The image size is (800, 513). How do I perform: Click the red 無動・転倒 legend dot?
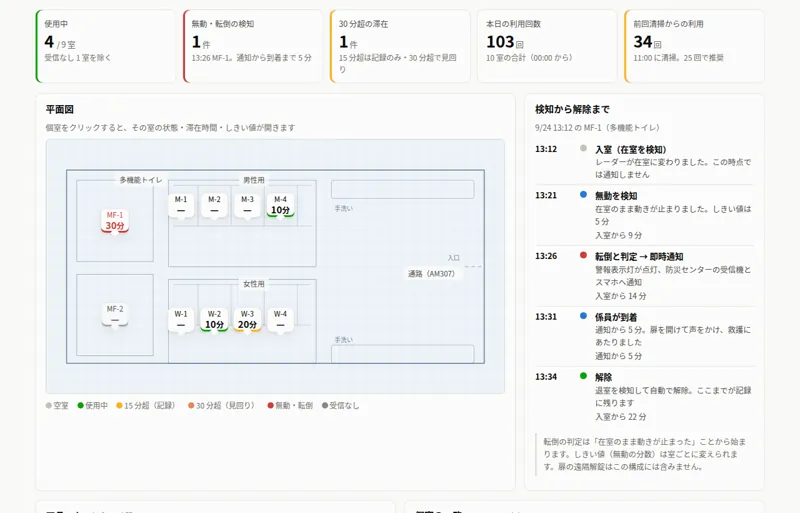click(x=270, y=406)
